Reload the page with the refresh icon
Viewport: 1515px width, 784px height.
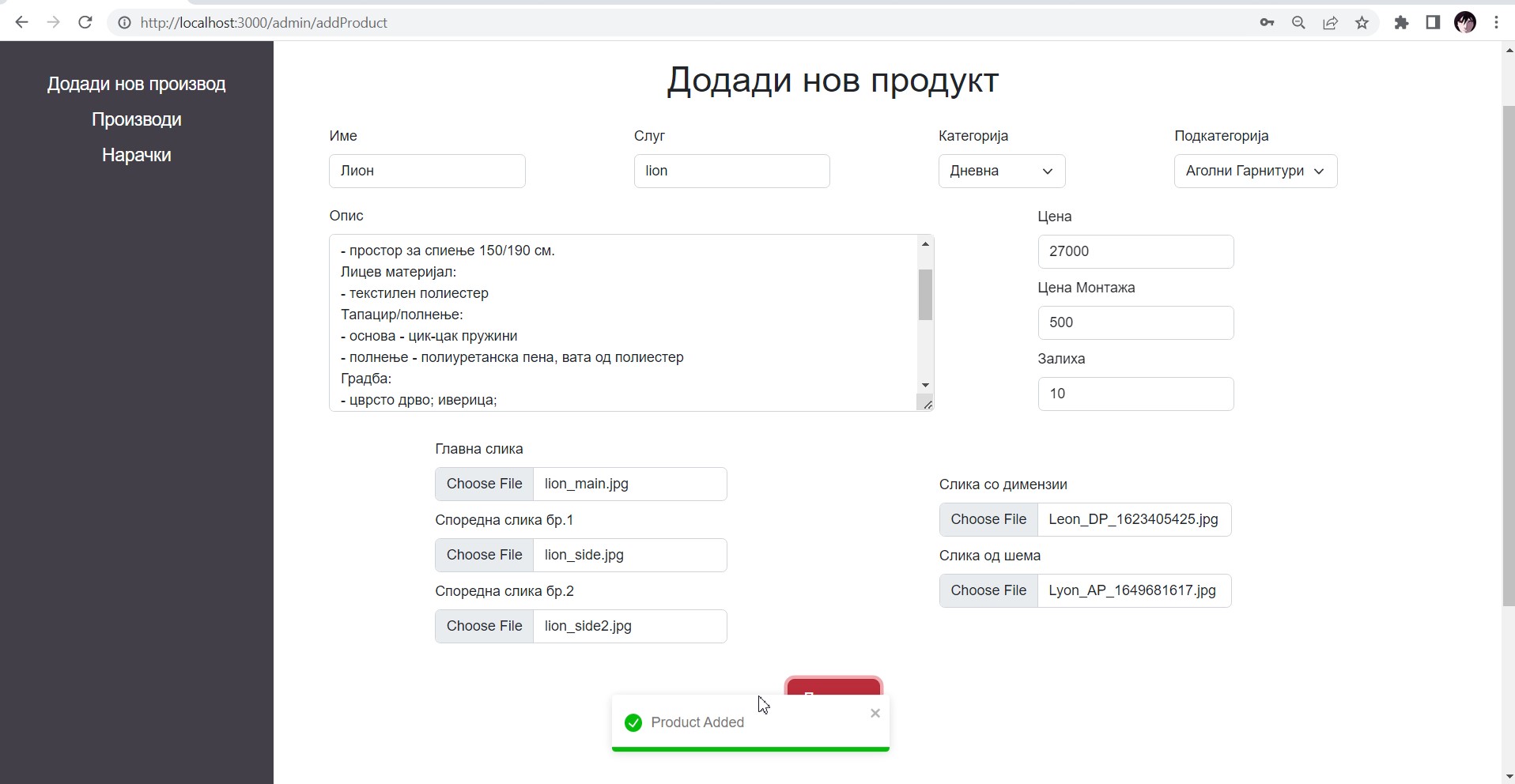(x=85, y=23)
